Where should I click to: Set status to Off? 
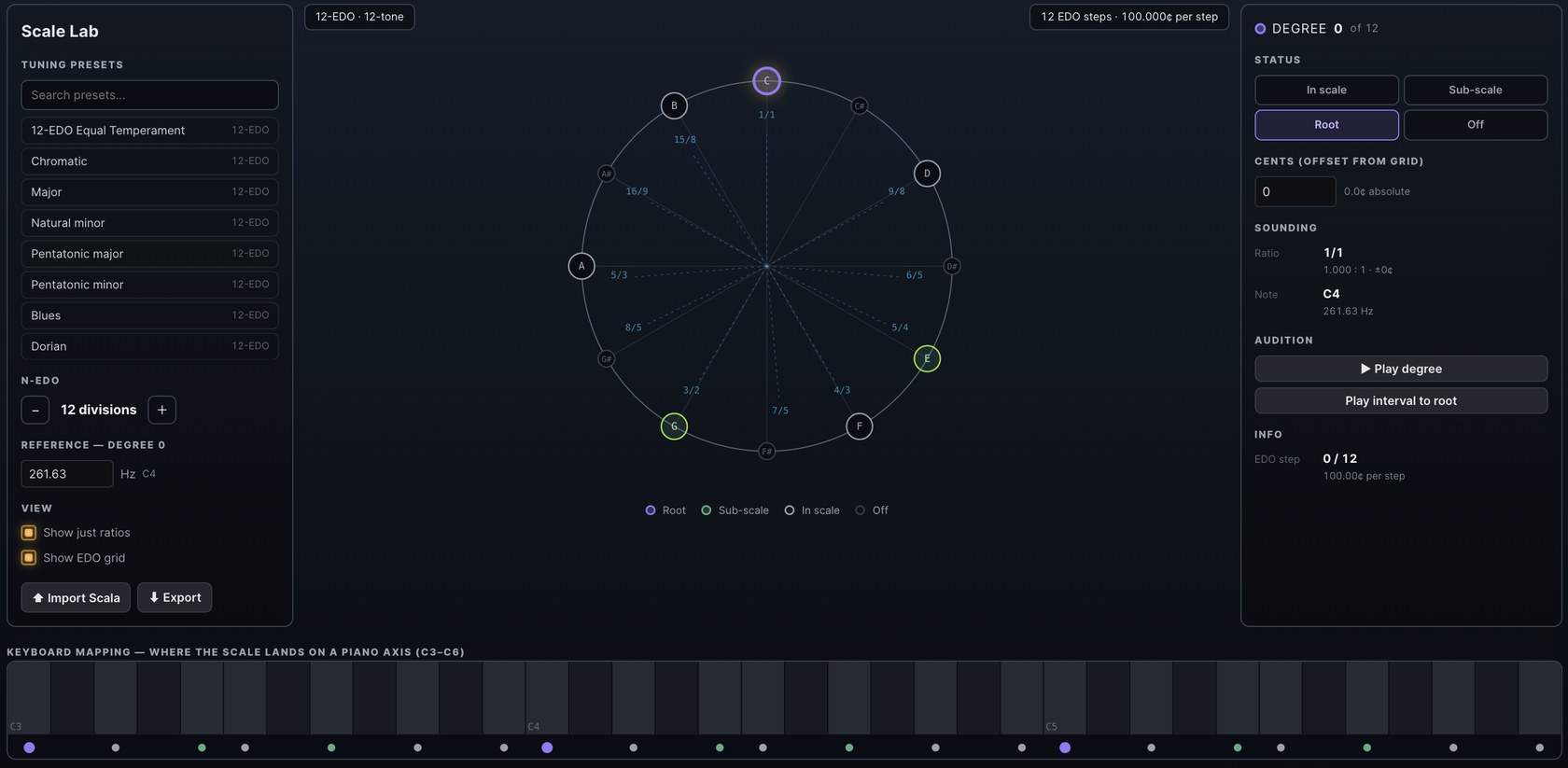click(1475, 125)
